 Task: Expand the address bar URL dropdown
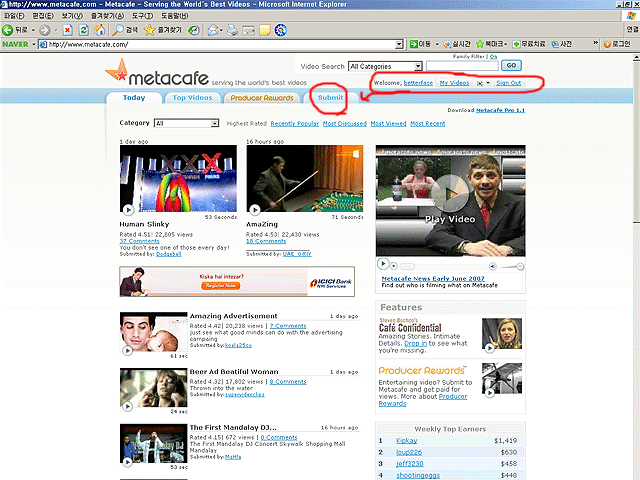click(x=400, y=44)
